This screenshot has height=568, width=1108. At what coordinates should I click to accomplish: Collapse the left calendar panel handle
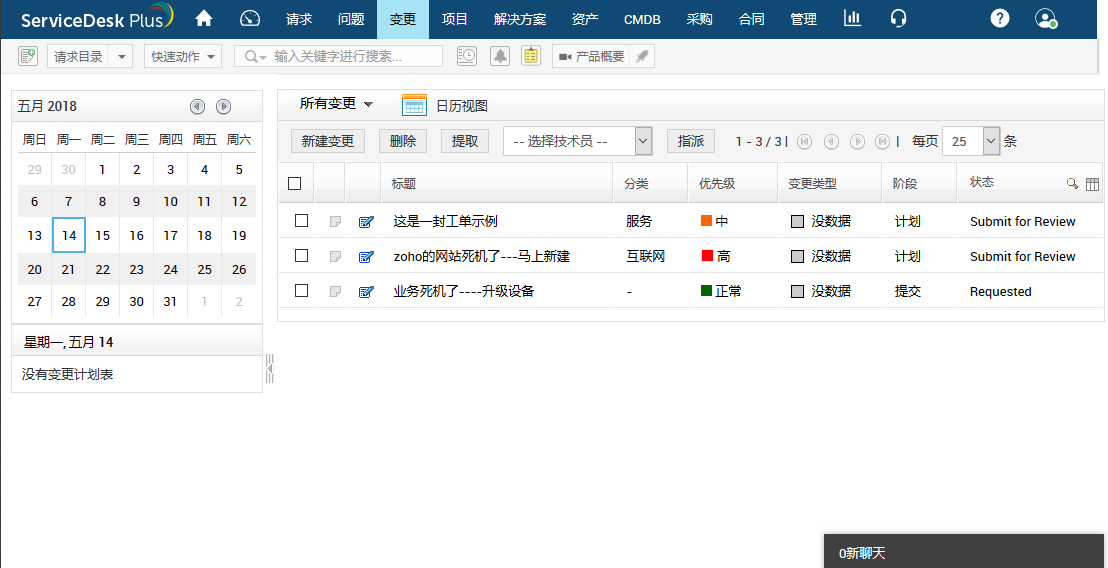[269, 369]
